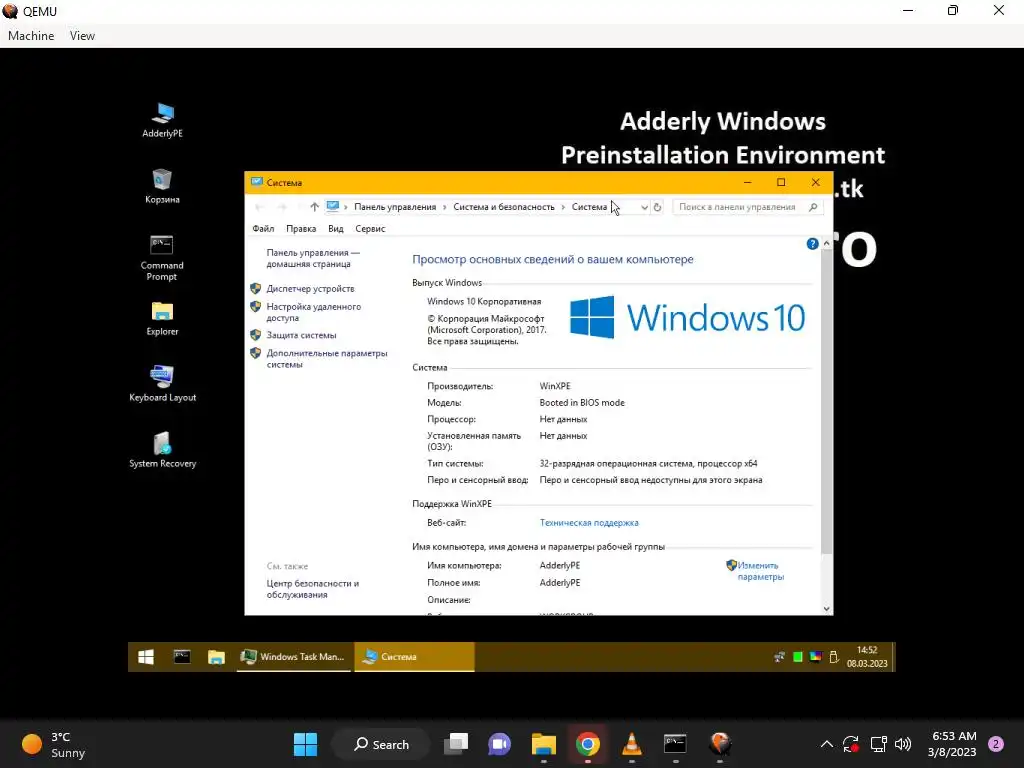Open the help question mark icon

point(812,244)
